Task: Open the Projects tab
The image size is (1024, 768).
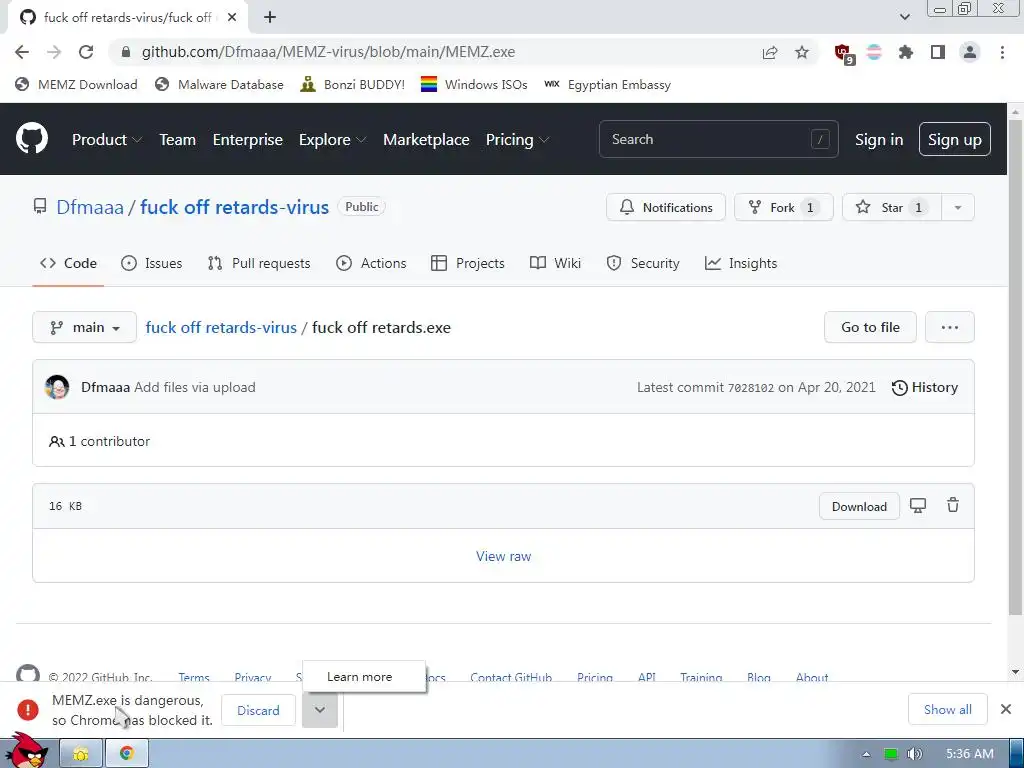Action: 468,263
